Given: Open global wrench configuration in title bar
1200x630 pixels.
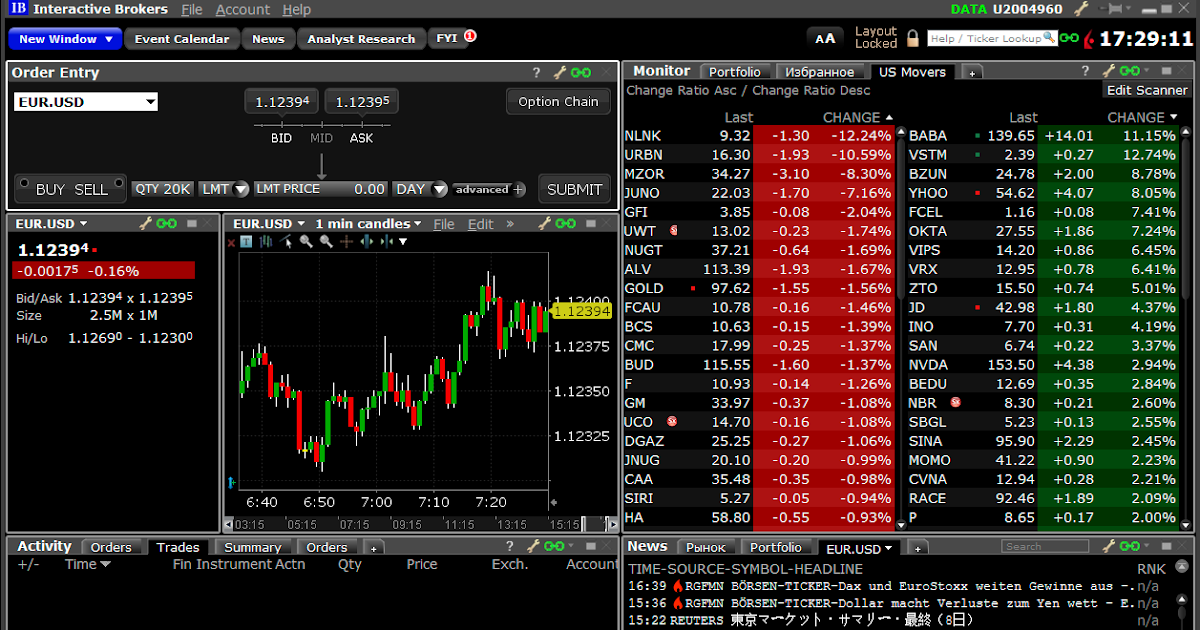Looking at the screenshot, I should [1081, 10].
